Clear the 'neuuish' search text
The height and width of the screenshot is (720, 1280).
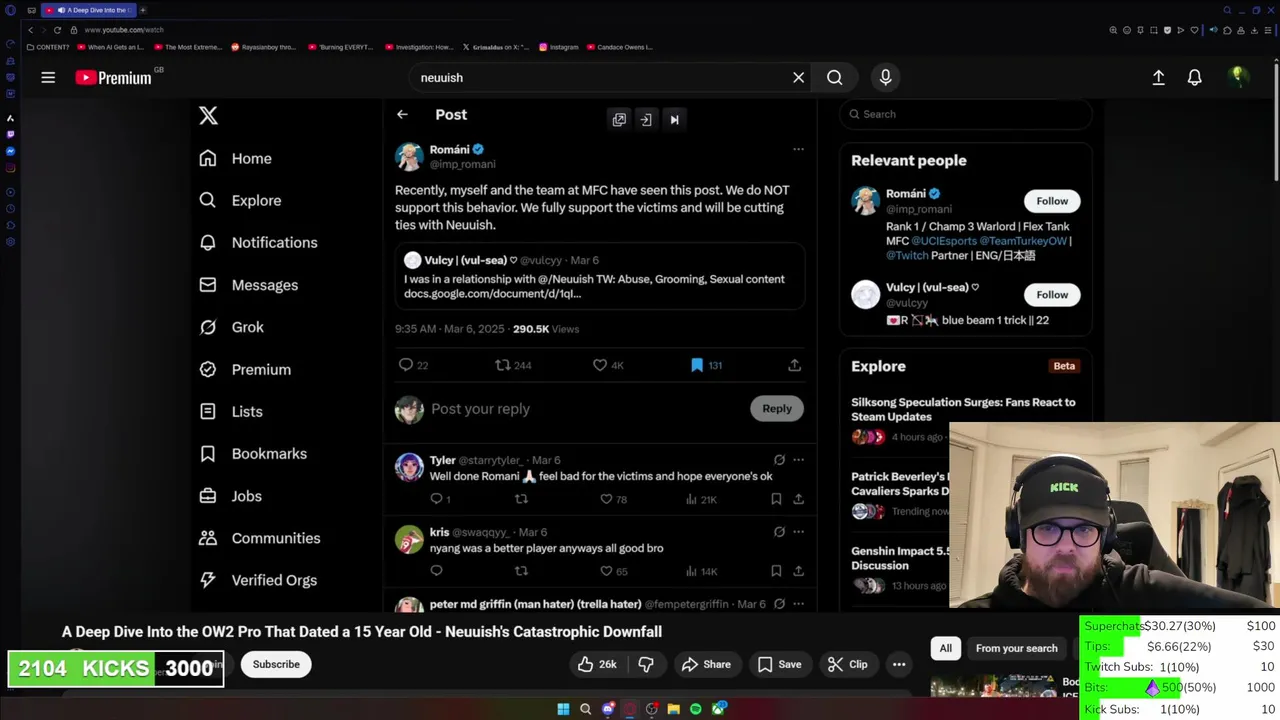[798, 77]
